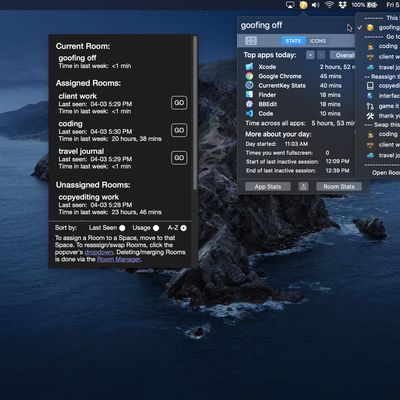Swap with client work in Swap this section

382,145
